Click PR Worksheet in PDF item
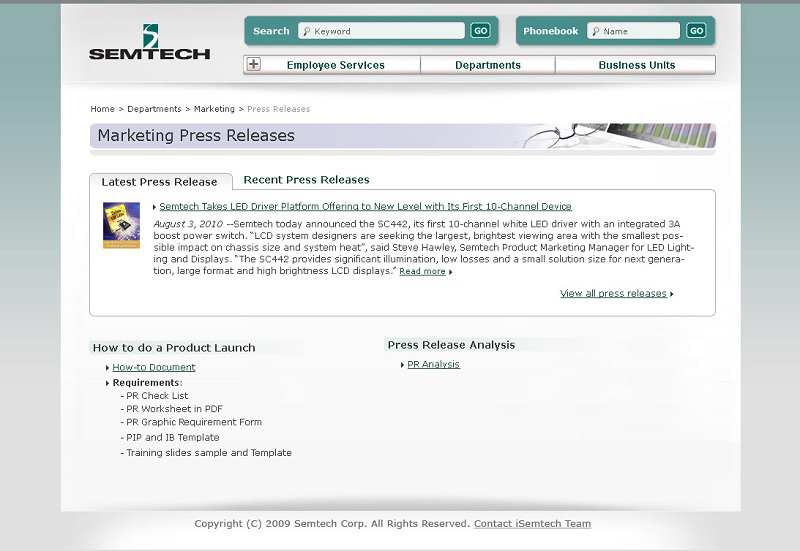This screenshot has width=800, height=551. point(174,409)
